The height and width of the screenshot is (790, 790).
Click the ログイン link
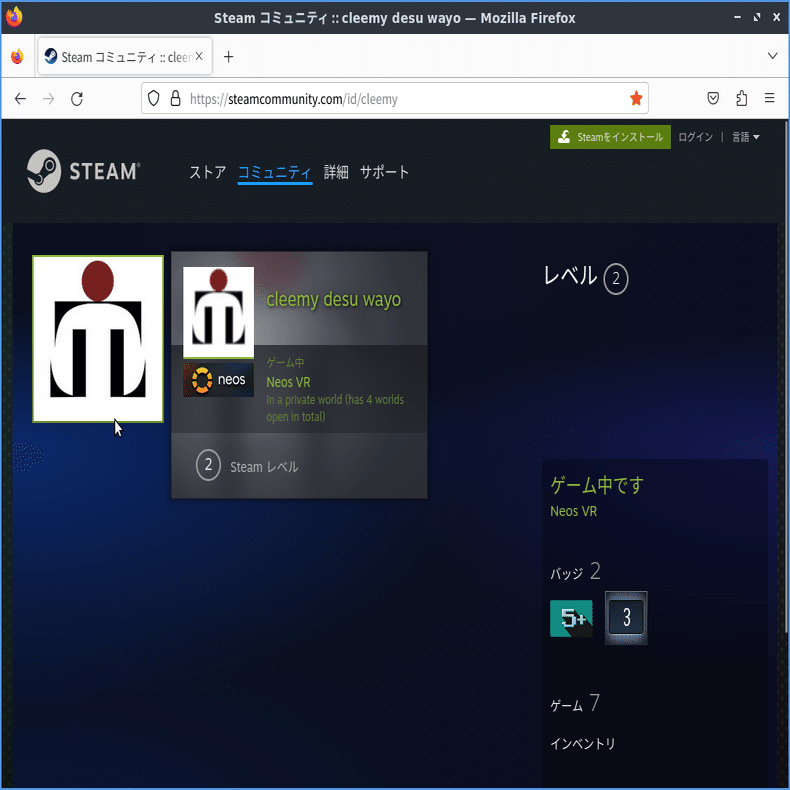tap(695, 137)
